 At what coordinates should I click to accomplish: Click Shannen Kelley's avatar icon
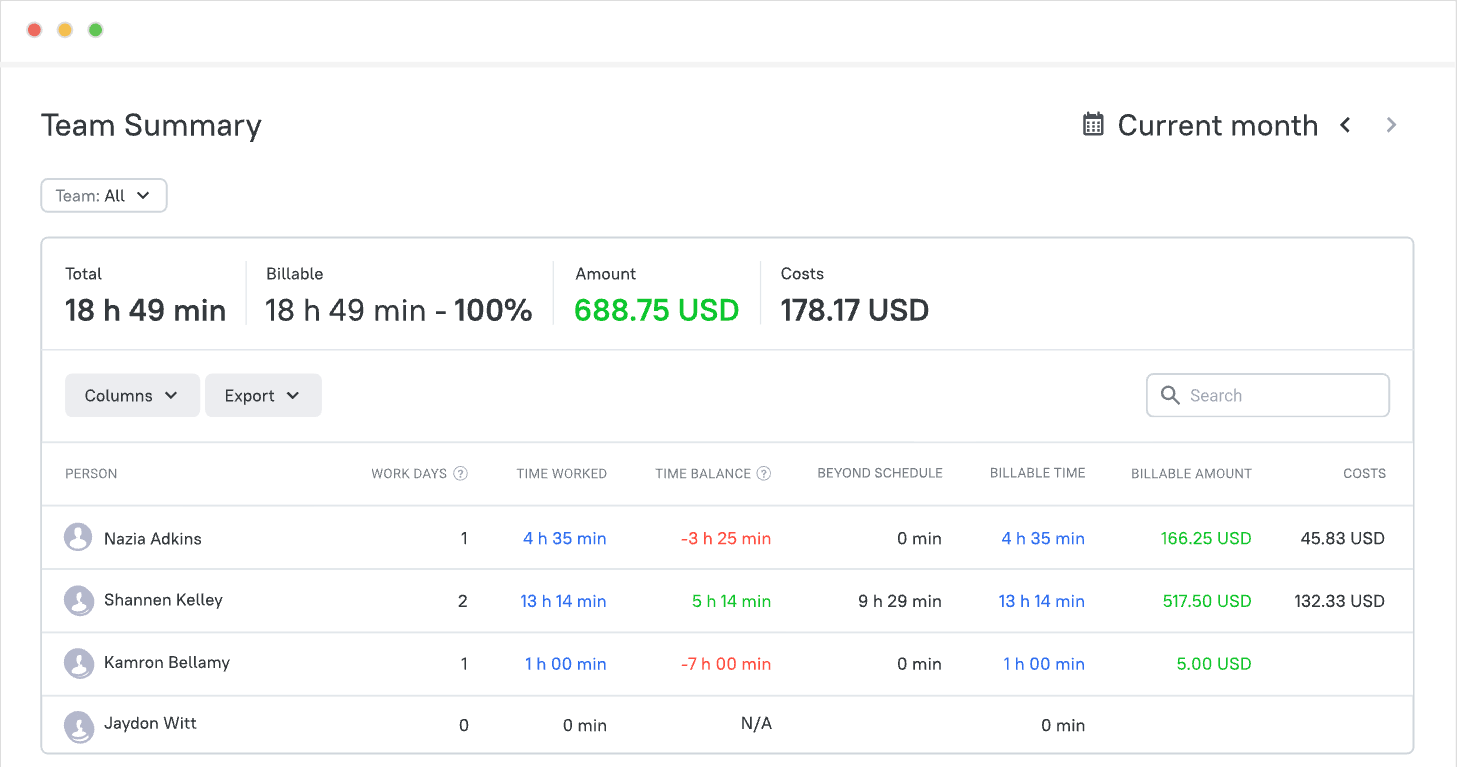point(79,601)
